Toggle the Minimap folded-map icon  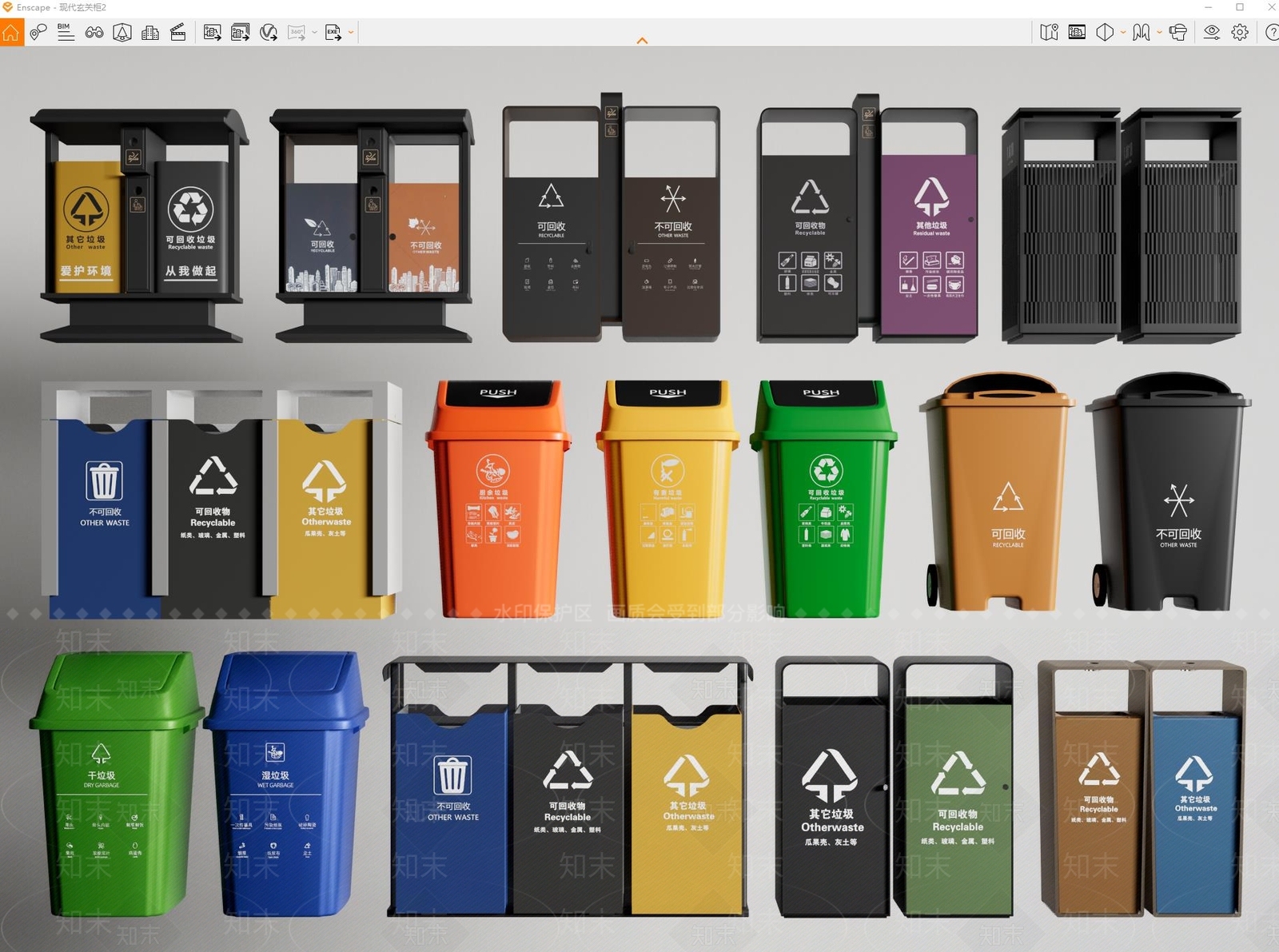click(1050, 33)
